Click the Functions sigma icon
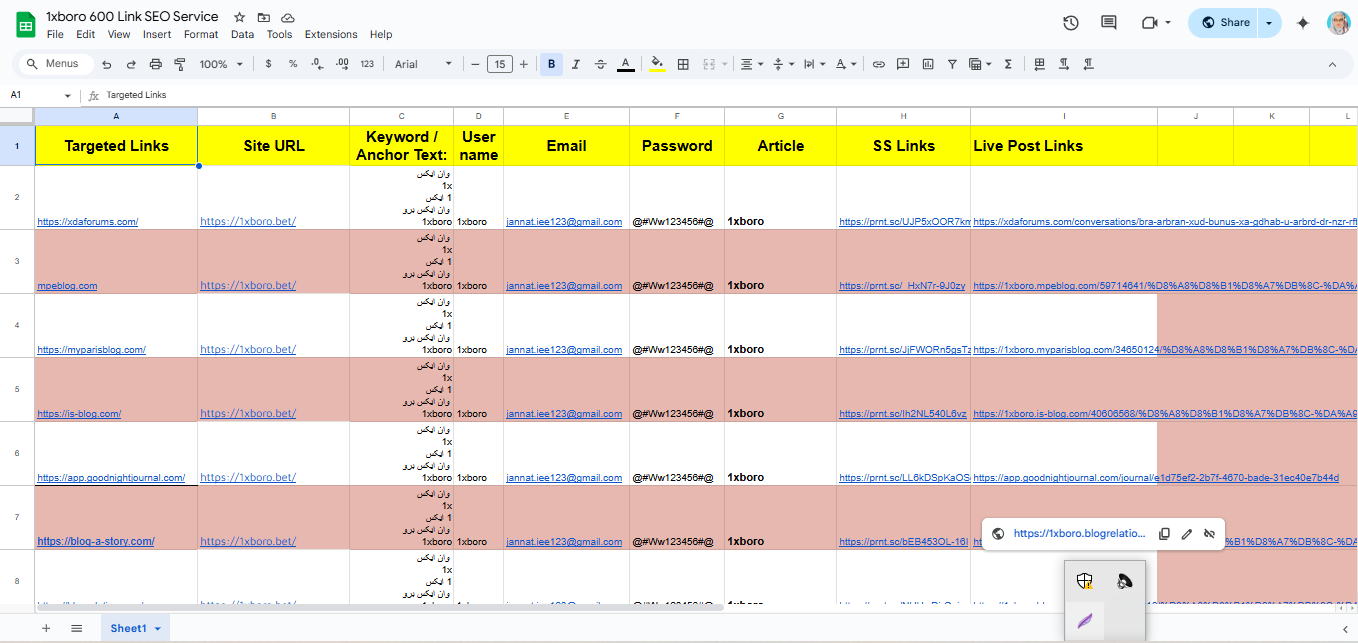Screen dimensions: 1358x643 (x=1008, y=64)
